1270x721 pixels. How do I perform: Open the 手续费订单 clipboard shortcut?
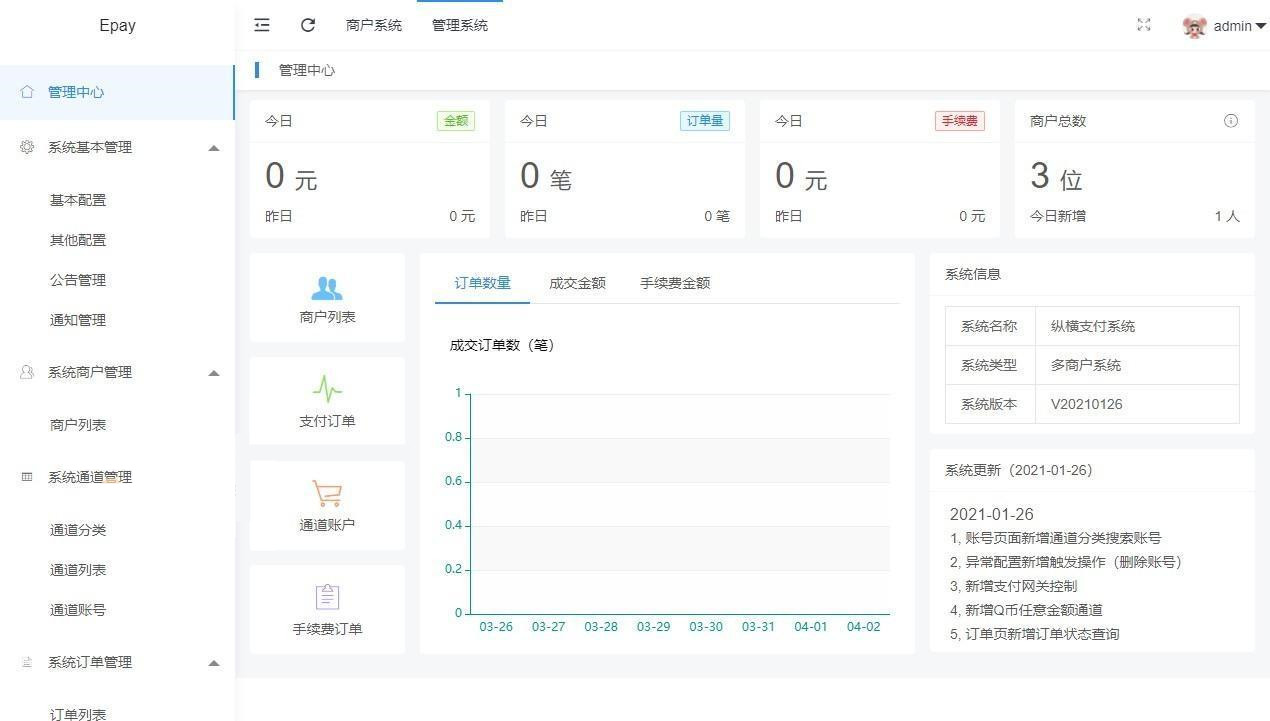click(327, 610)
